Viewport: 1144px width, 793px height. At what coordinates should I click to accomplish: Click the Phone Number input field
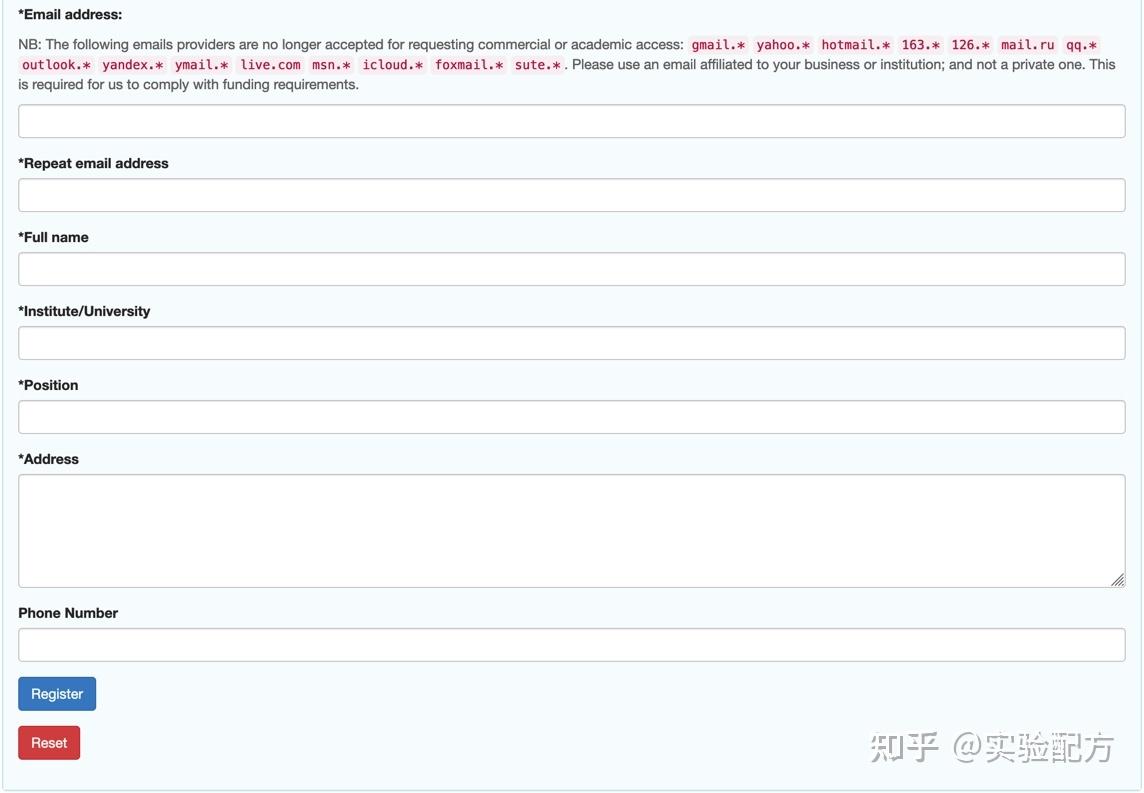[x=570, y=644]
